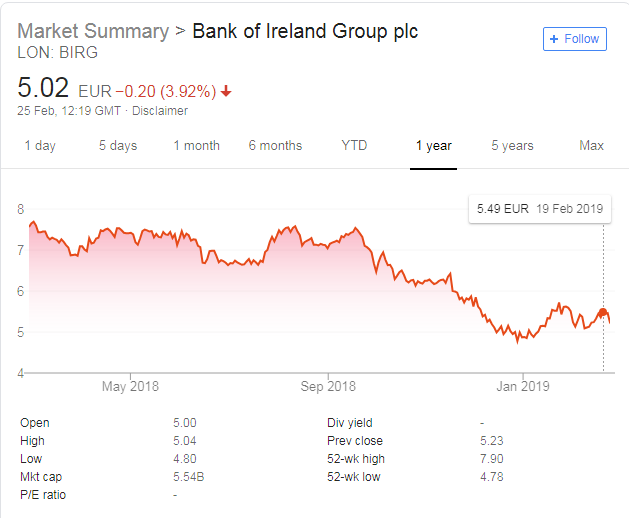
Task: Click the chart hover point marker
Action: coord(603,313)
